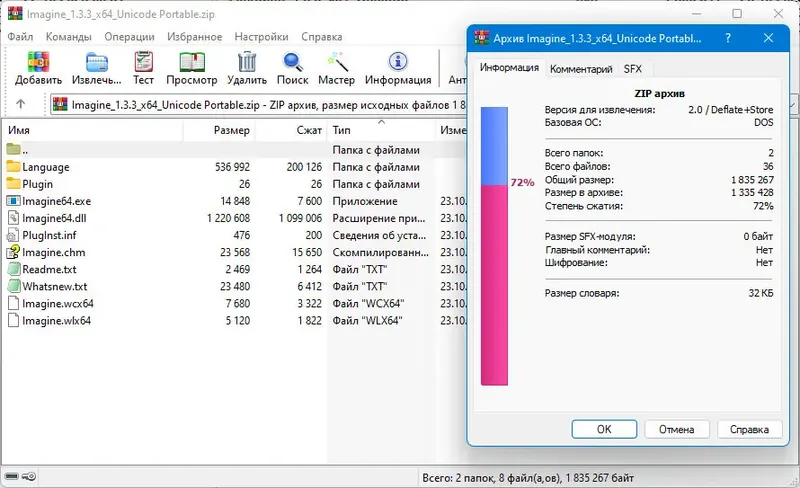This screenshot has height=488, width=800.
Task: Sort by the Размер column header
Action: (219, 130)
